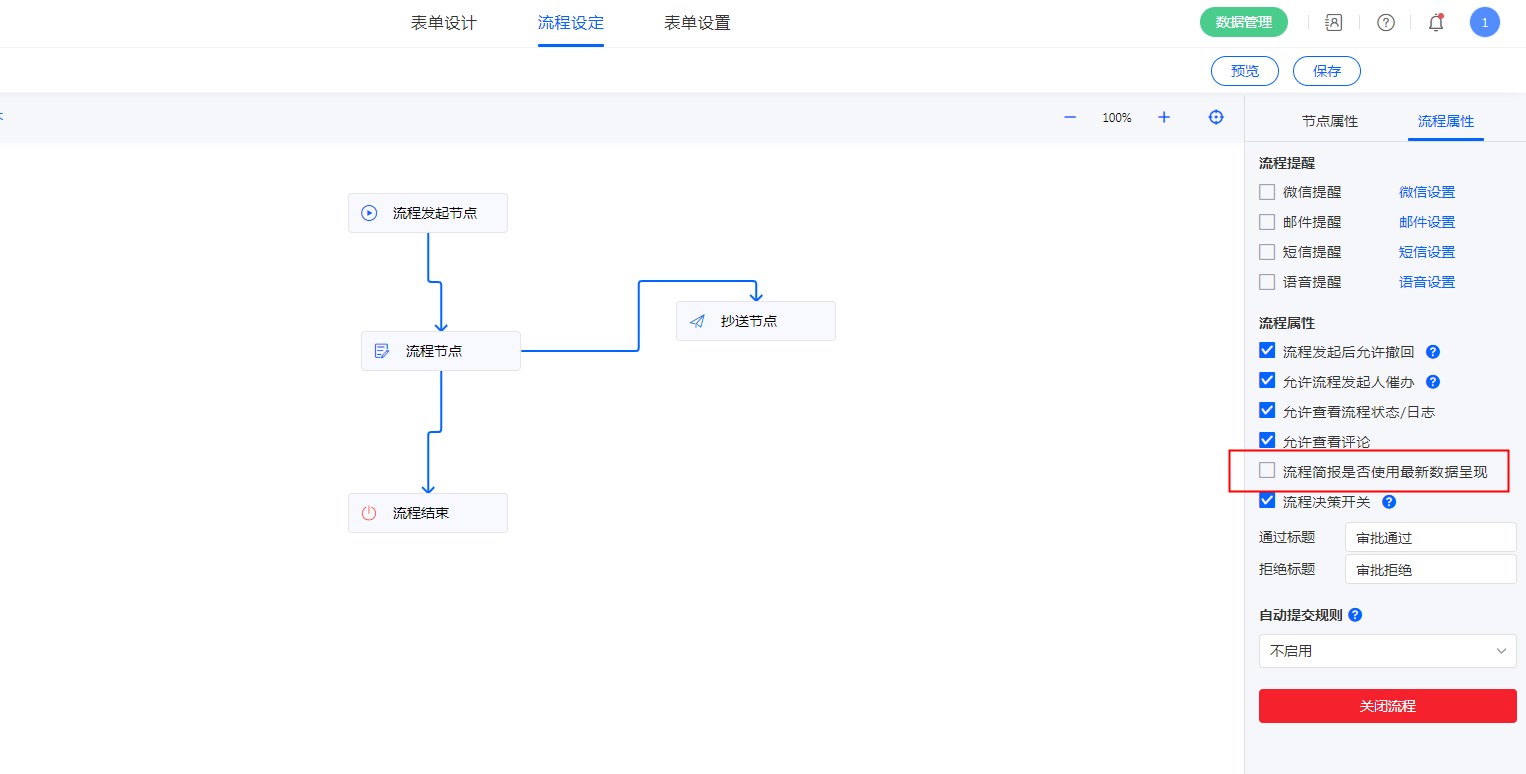This screenshot has width=1526, height=774.
Task: Open the contacts book icon in header
Action: pos(1333,23)
